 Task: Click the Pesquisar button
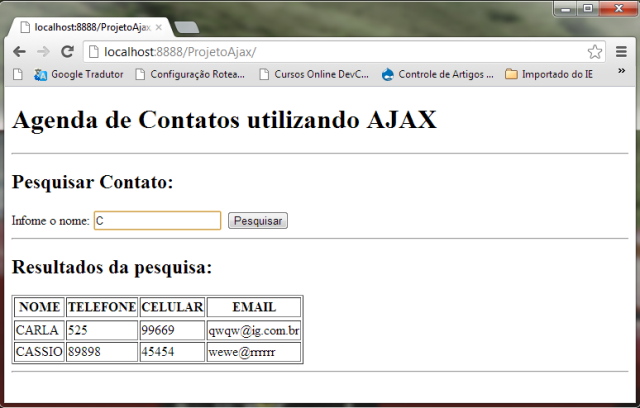[x=258, y=221]
